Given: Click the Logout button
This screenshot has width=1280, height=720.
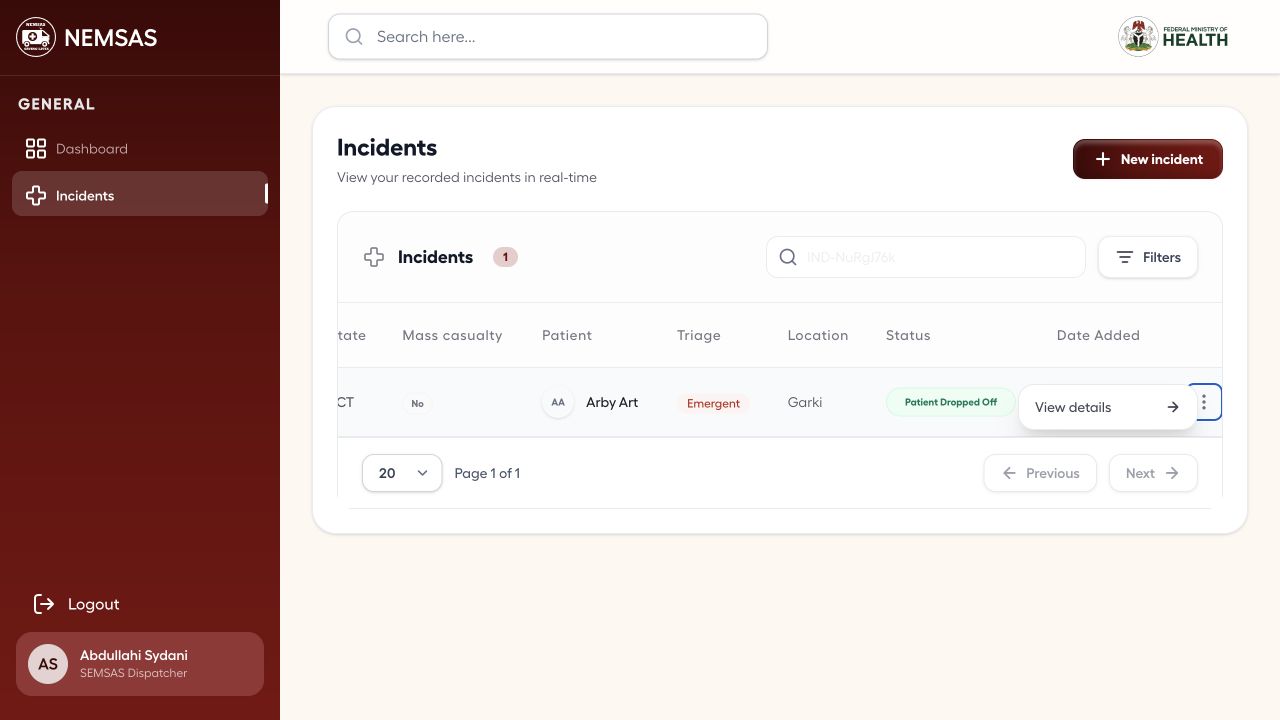Looking at the screenshot, I should point(77,604).
